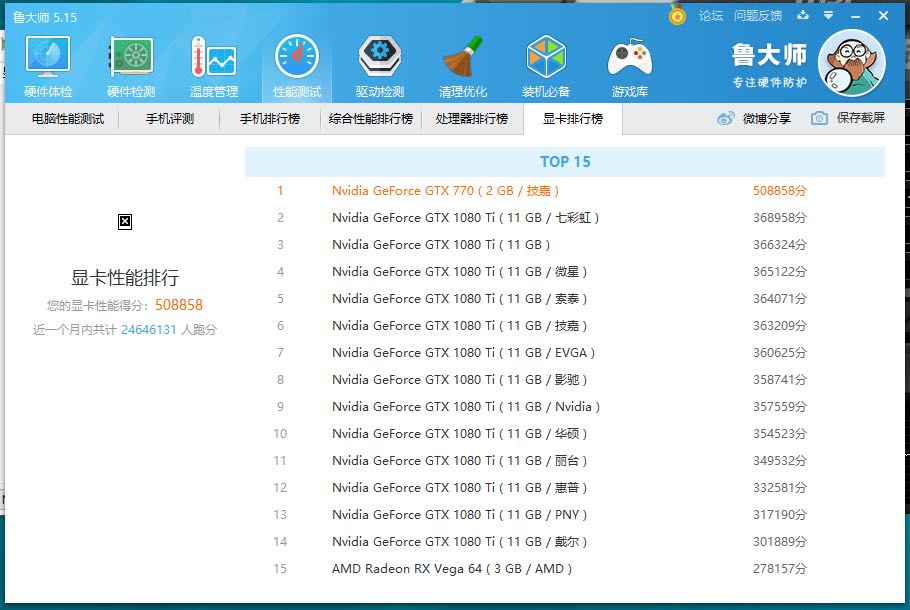Click the 显卡性能排行 heading

(125, 277)
